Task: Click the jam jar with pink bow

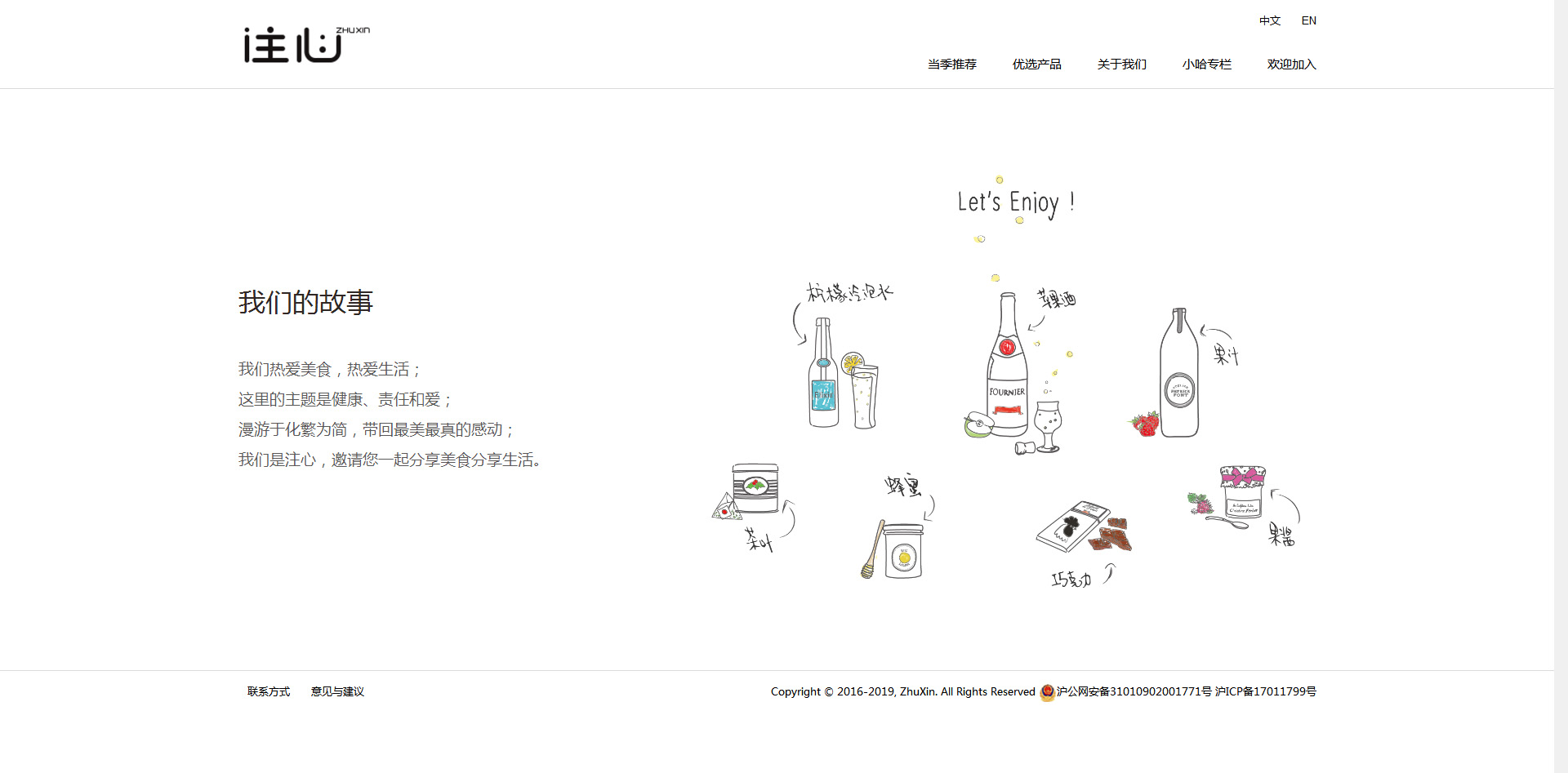Action: click(1241, 492)
